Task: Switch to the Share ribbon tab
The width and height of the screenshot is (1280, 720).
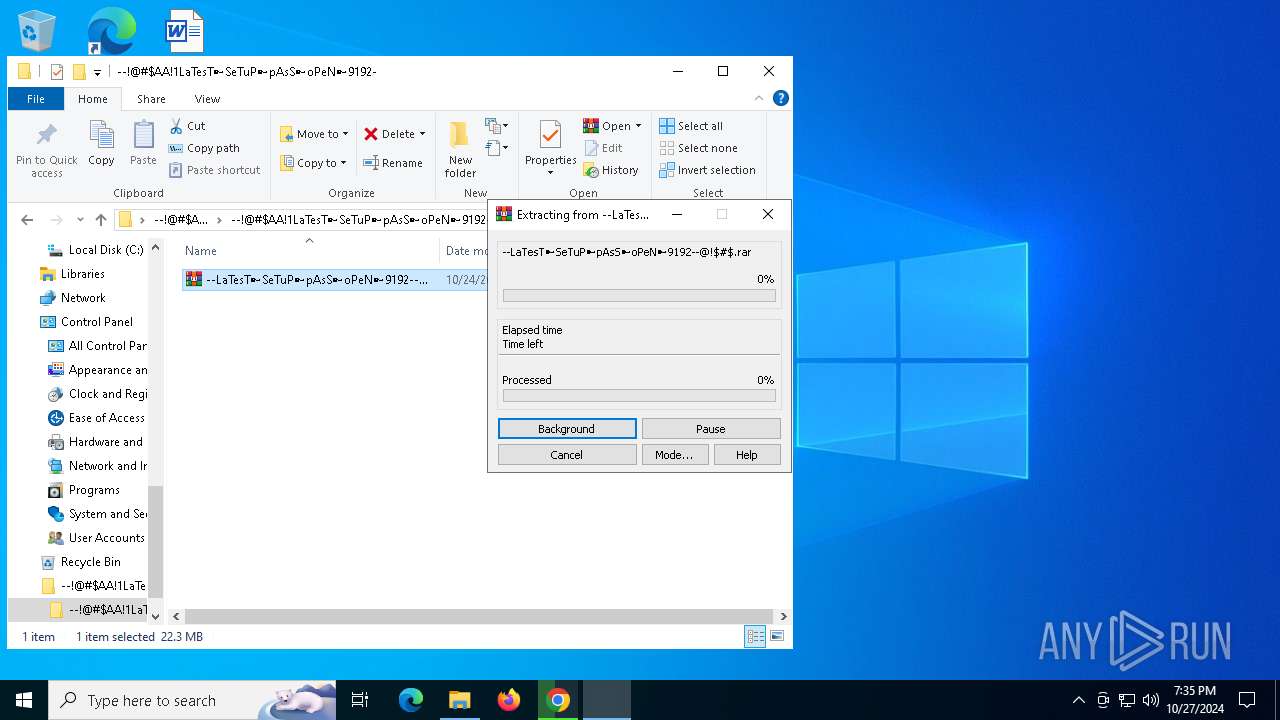Action: (x=151, y=99)
